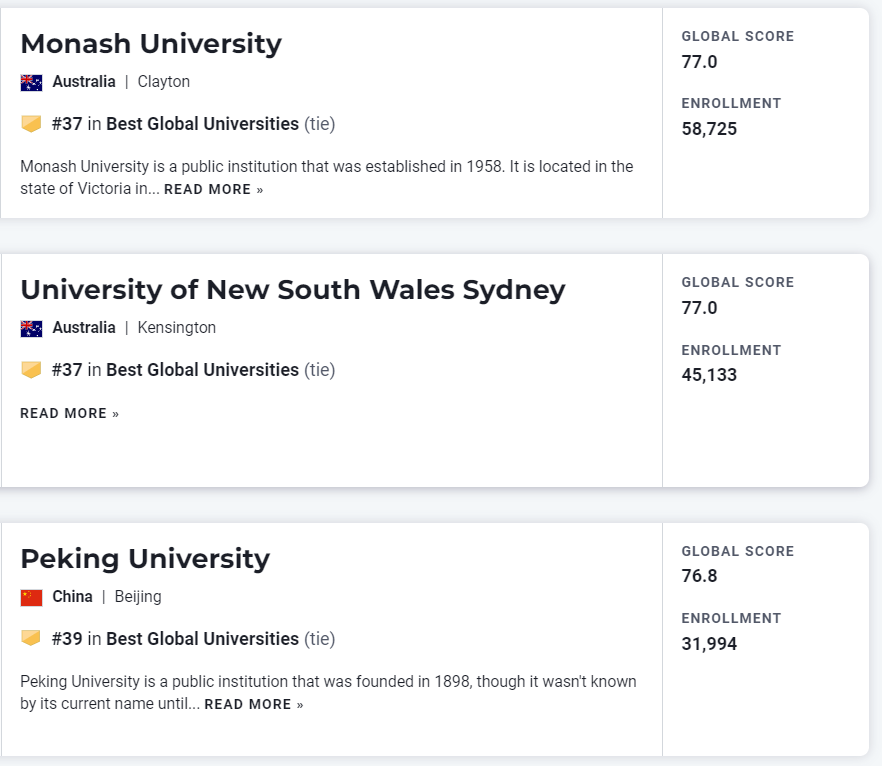
Task: Click the ranking badge icon next to Monash #37
Action: (31, 124)
